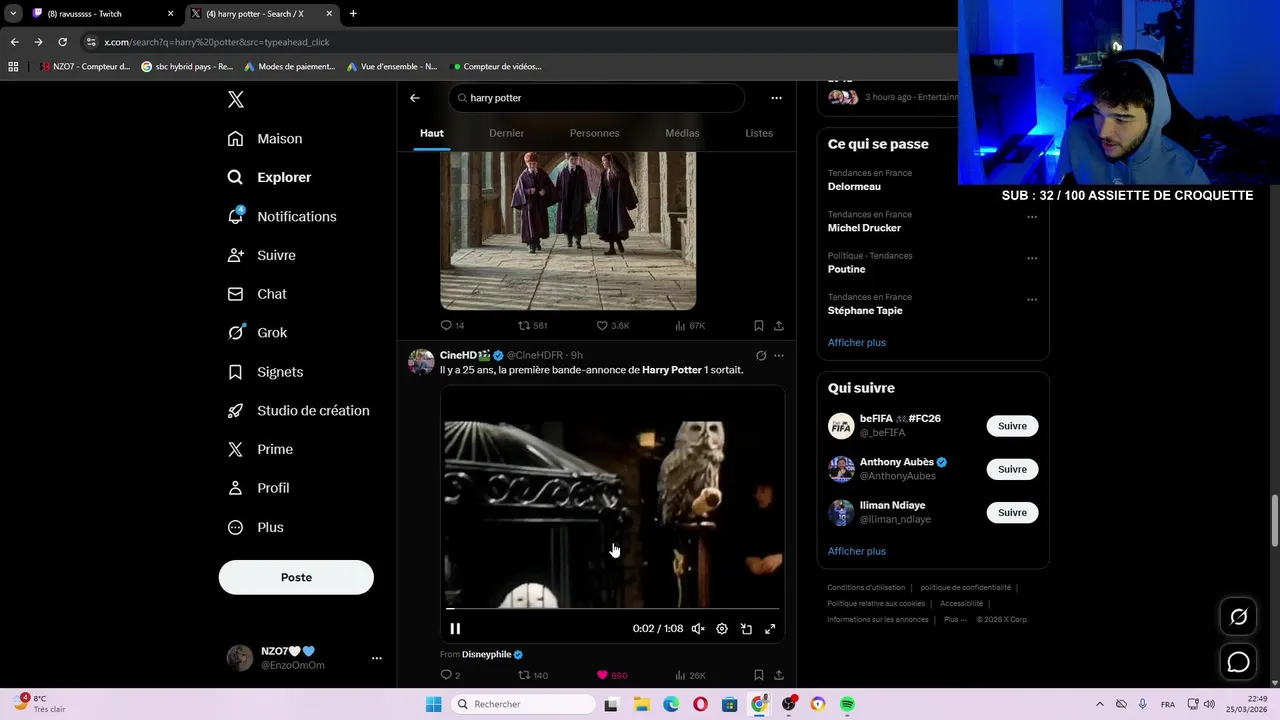The image size is (1280, 720).
Task: Open options for Poutine trend
Action: [1032, 258]
